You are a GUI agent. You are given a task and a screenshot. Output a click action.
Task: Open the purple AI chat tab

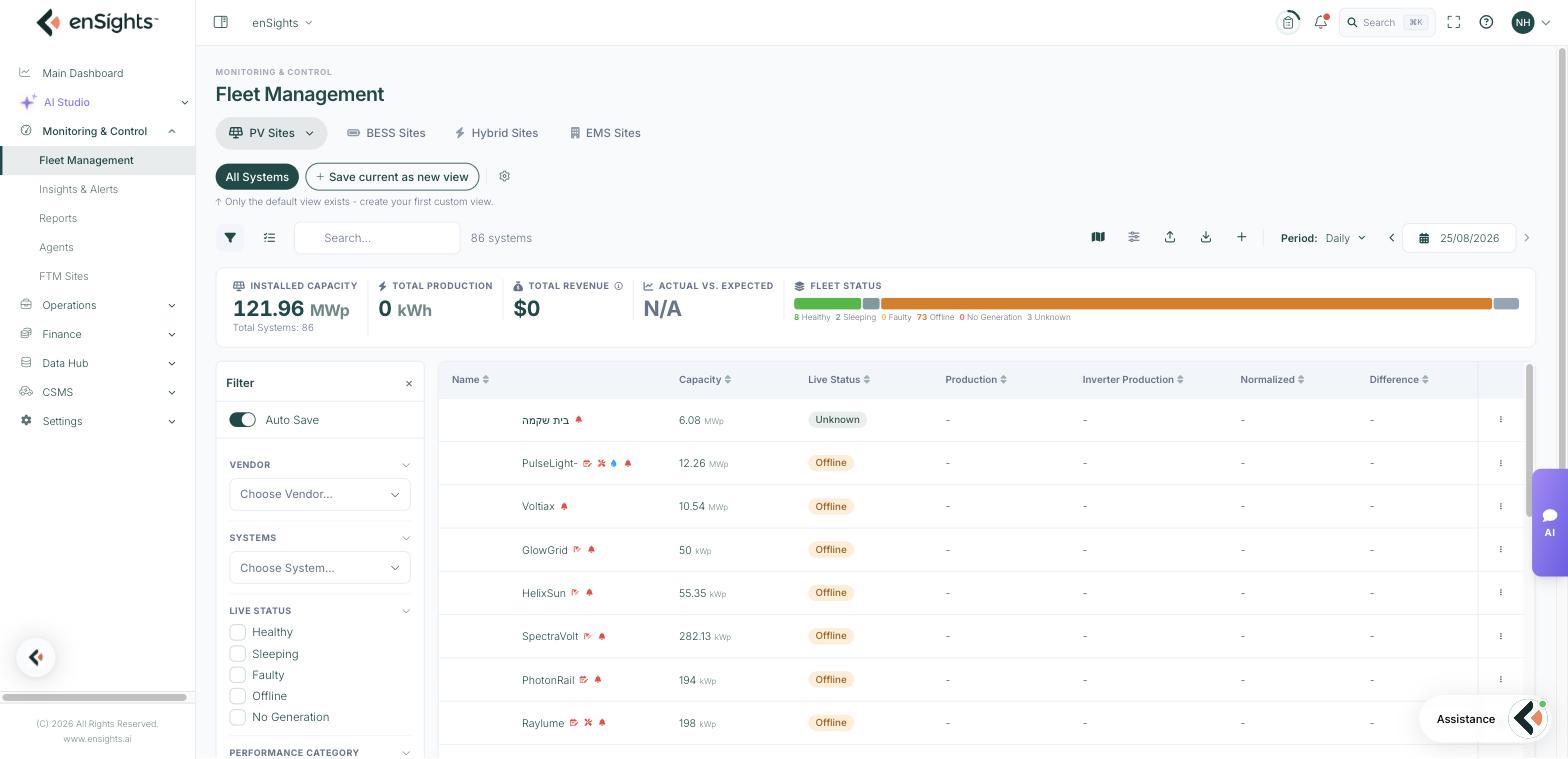[x=1550, y=522]
